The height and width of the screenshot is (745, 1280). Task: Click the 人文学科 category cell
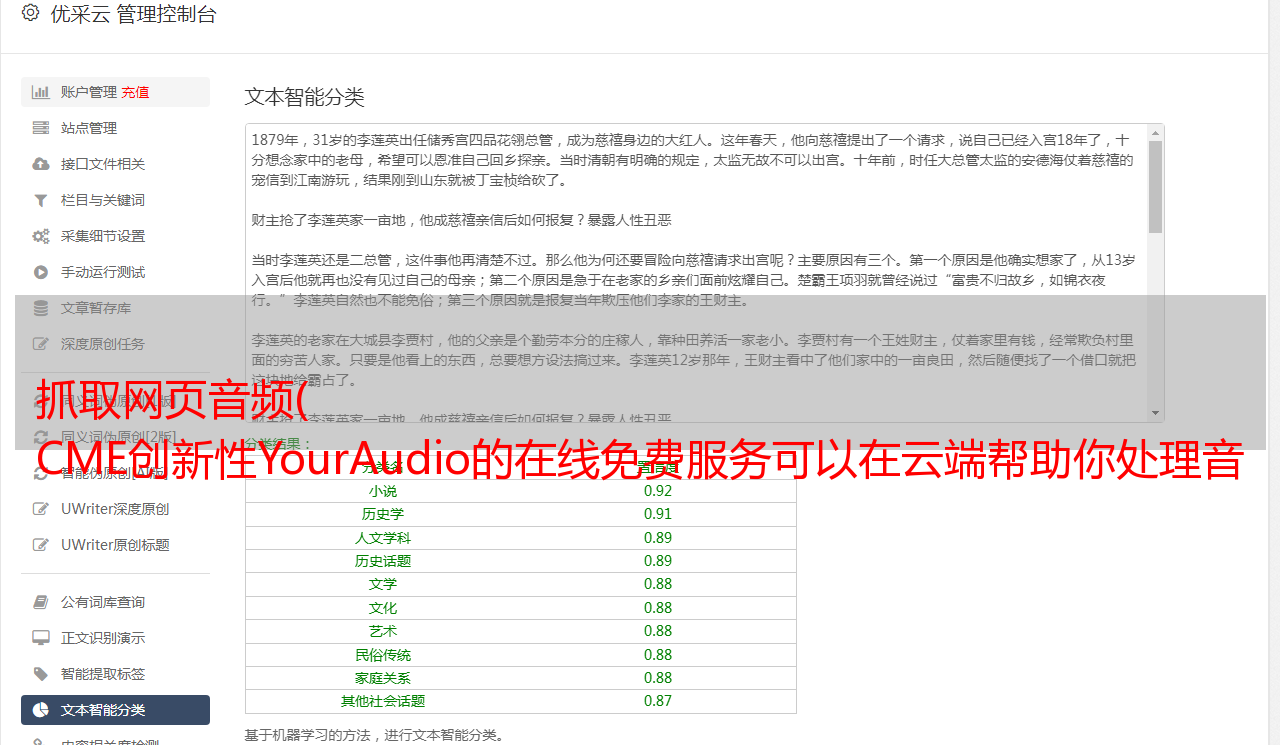coord(383,538)
